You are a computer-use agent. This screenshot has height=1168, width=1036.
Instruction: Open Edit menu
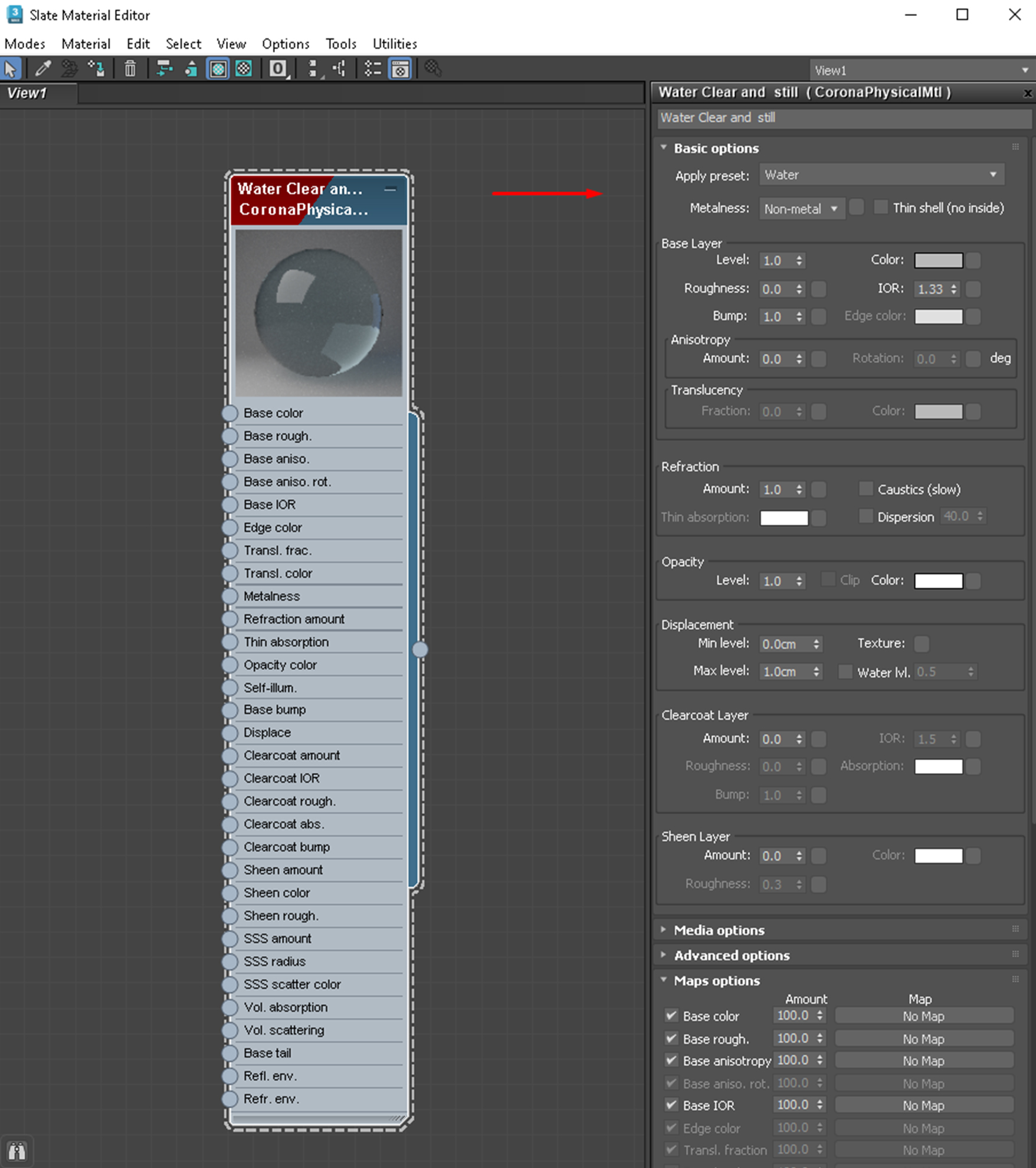click(x=138, y=44)
